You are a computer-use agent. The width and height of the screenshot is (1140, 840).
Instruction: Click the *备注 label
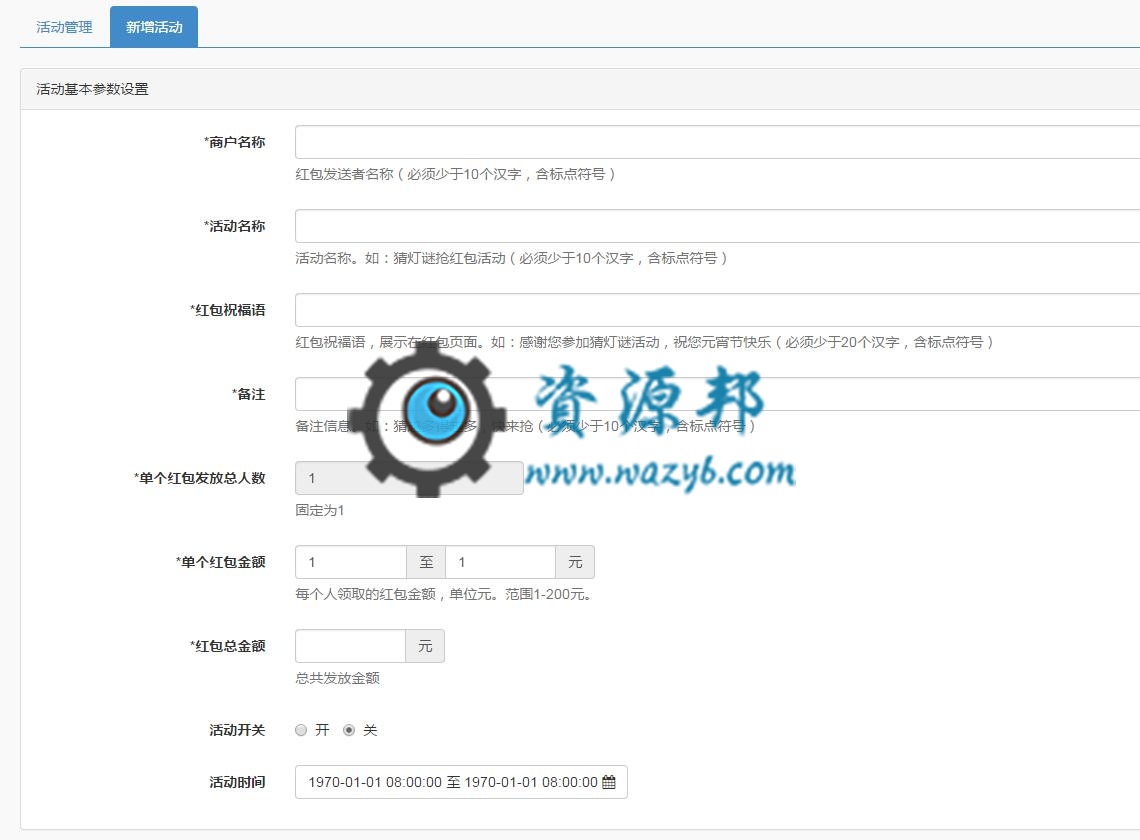248,394
